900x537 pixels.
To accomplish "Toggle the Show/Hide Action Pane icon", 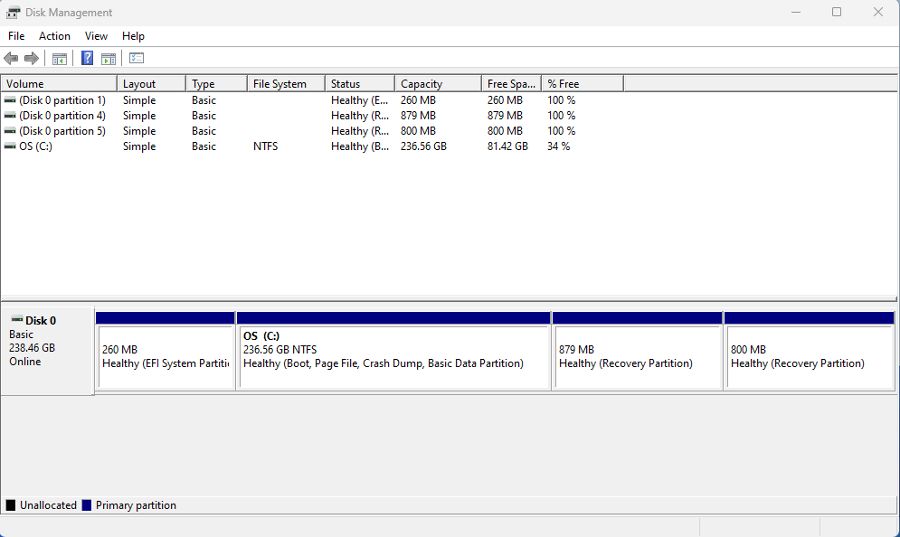I will (108, 59).
